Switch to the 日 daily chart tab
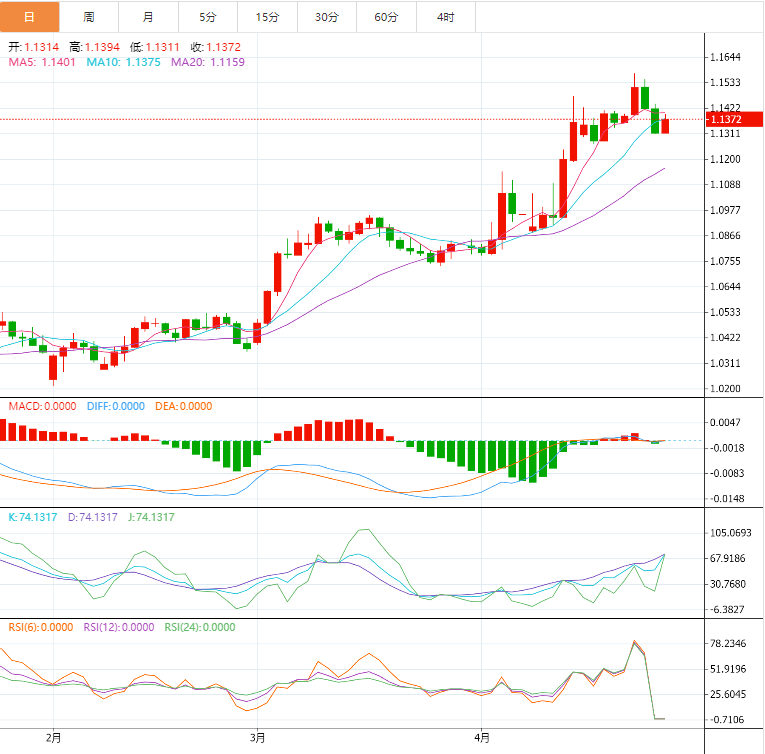This screenshot has height=754, width=765. (29, 17)
